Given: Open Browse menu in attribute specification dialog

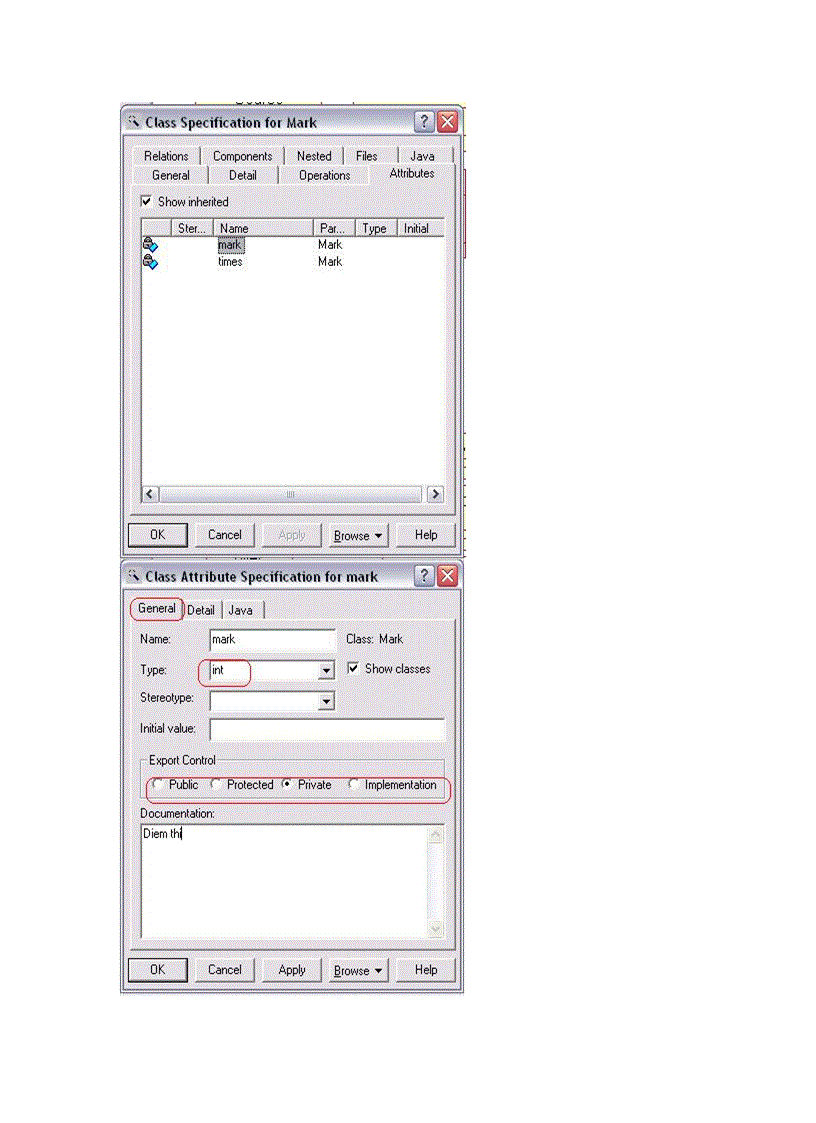Looking at the screenshot, I should (x=358, y=970).
